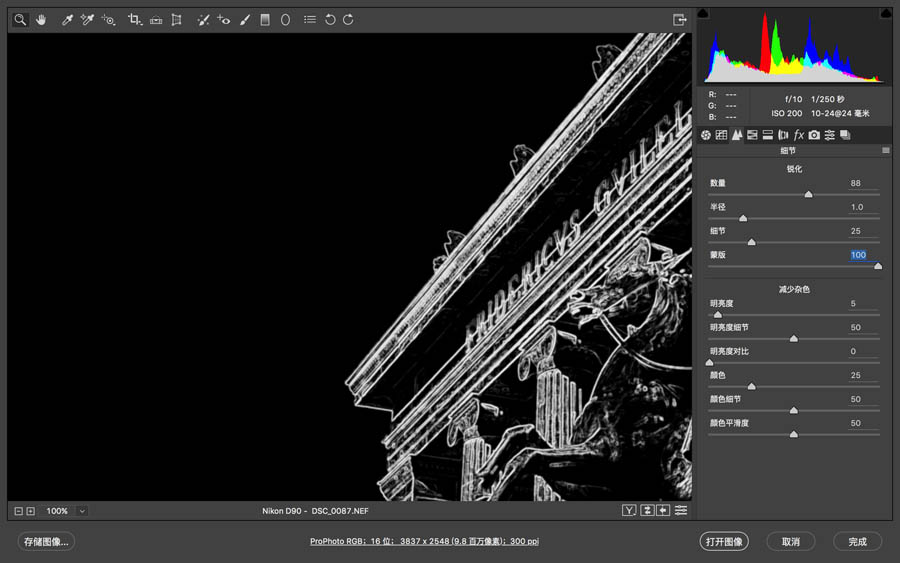Viewport: 900px width, 563px height.
Task: Click the 100% zoom level field
Action: pos(57,511)
